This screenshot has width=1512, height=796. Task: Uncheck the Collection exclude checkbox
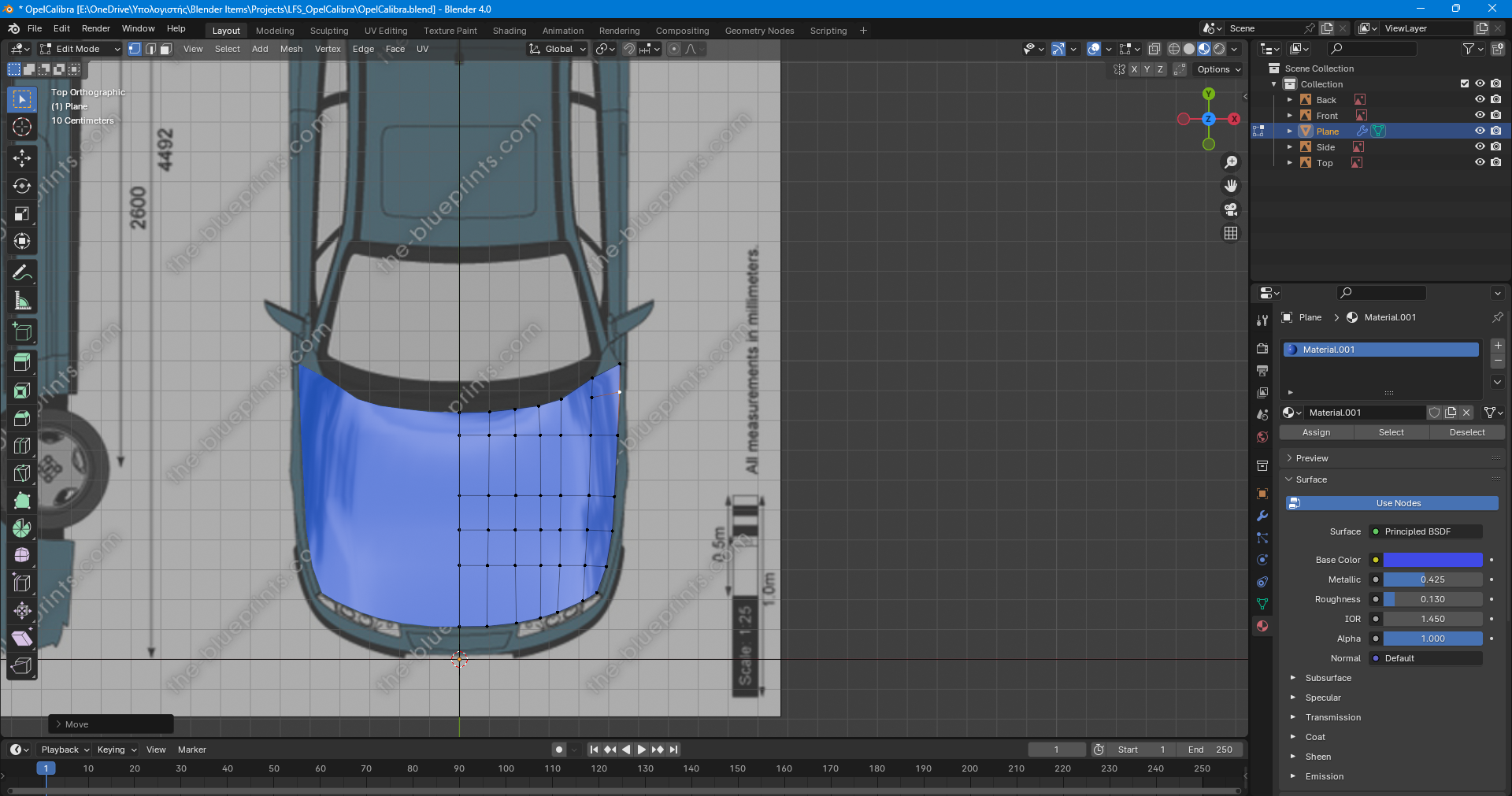coord(1465,84)
